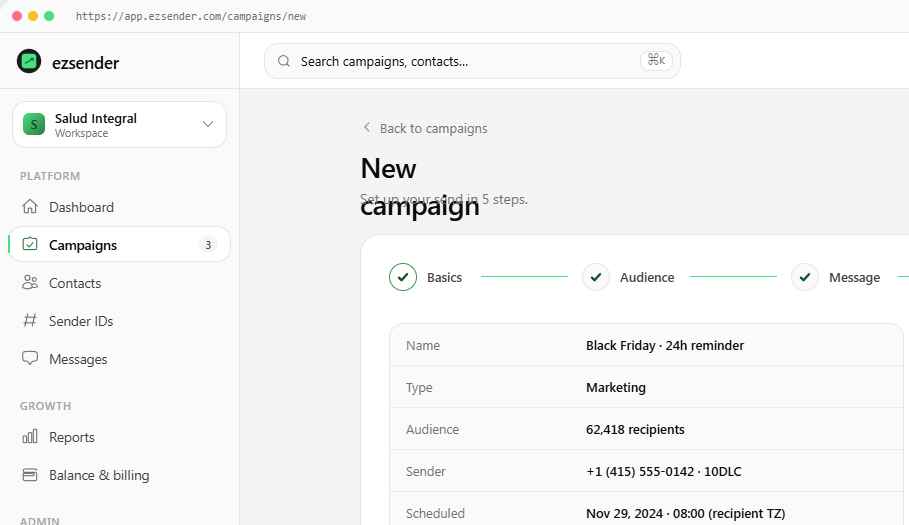Expand the workspace chevron arrow
Viewport: 909px width, 525px height.
[x=208, y=124]
